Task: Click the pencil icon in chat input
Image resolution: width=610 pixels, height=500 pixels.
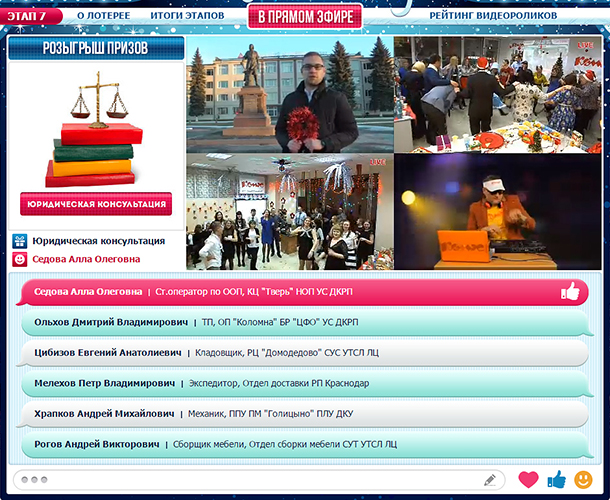Action: [x=490, y=480]
